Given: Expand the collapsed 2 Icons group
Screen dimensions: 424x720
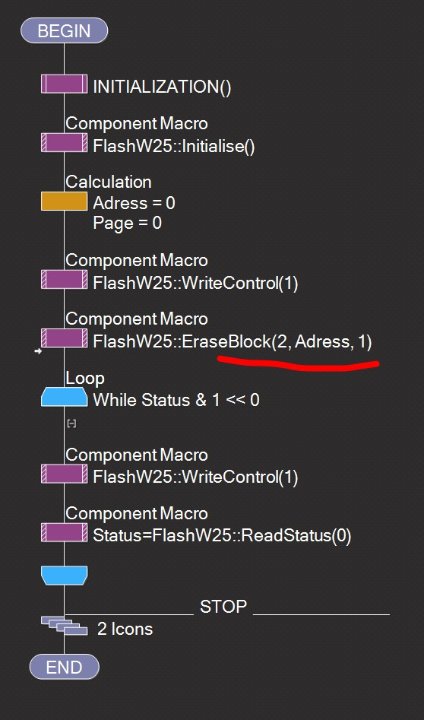Looking at the screenshot, I should click(64, 625).
